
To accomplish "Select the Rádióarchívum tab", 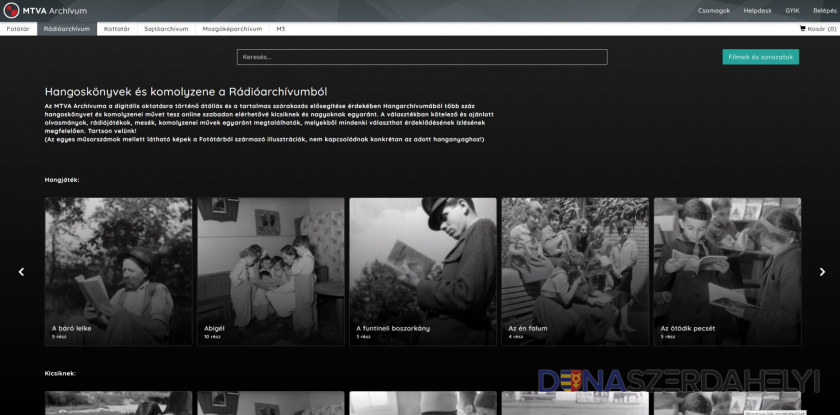I will tap(67, 29).
